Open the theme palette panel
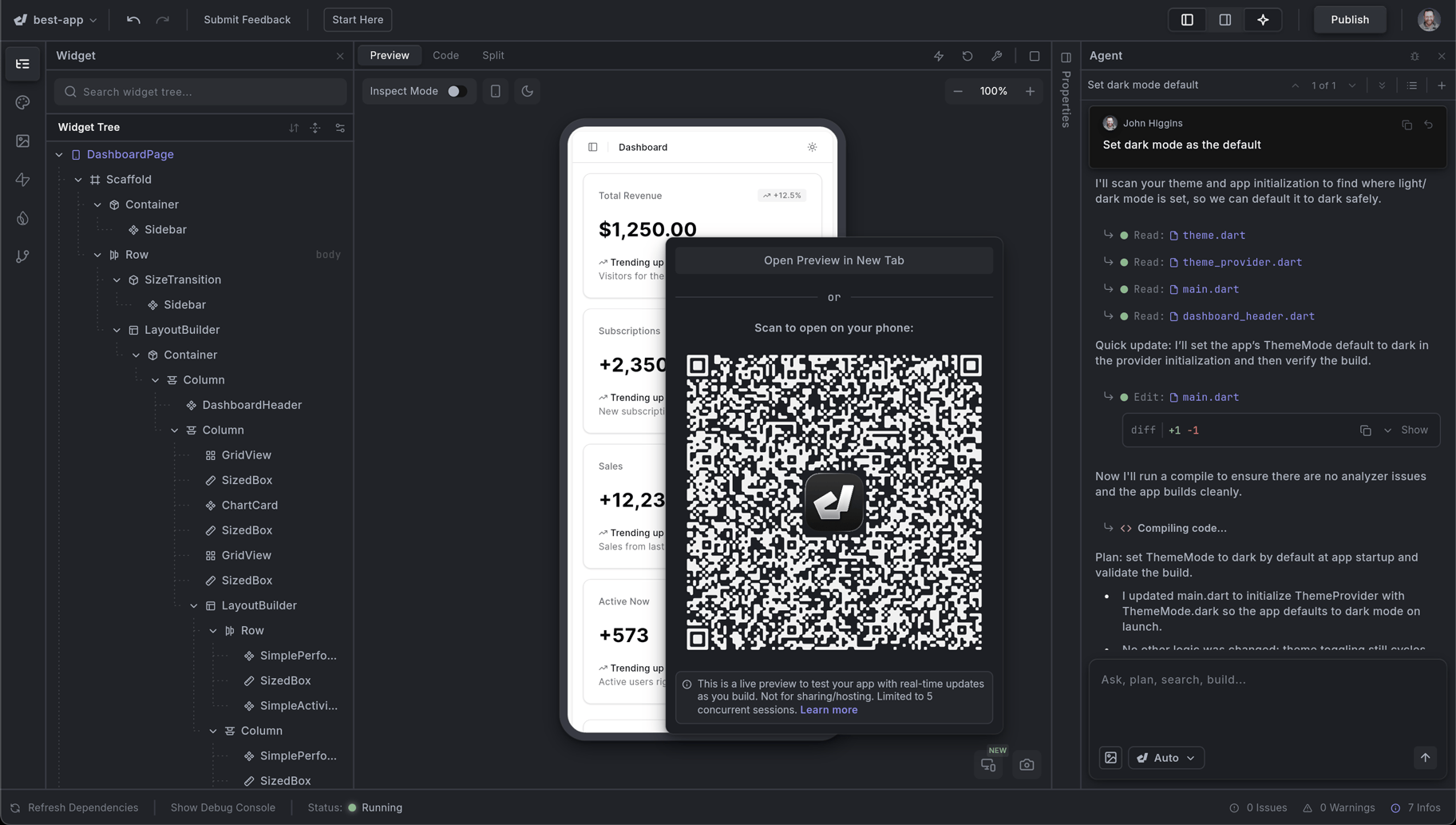 coord(22,102)
